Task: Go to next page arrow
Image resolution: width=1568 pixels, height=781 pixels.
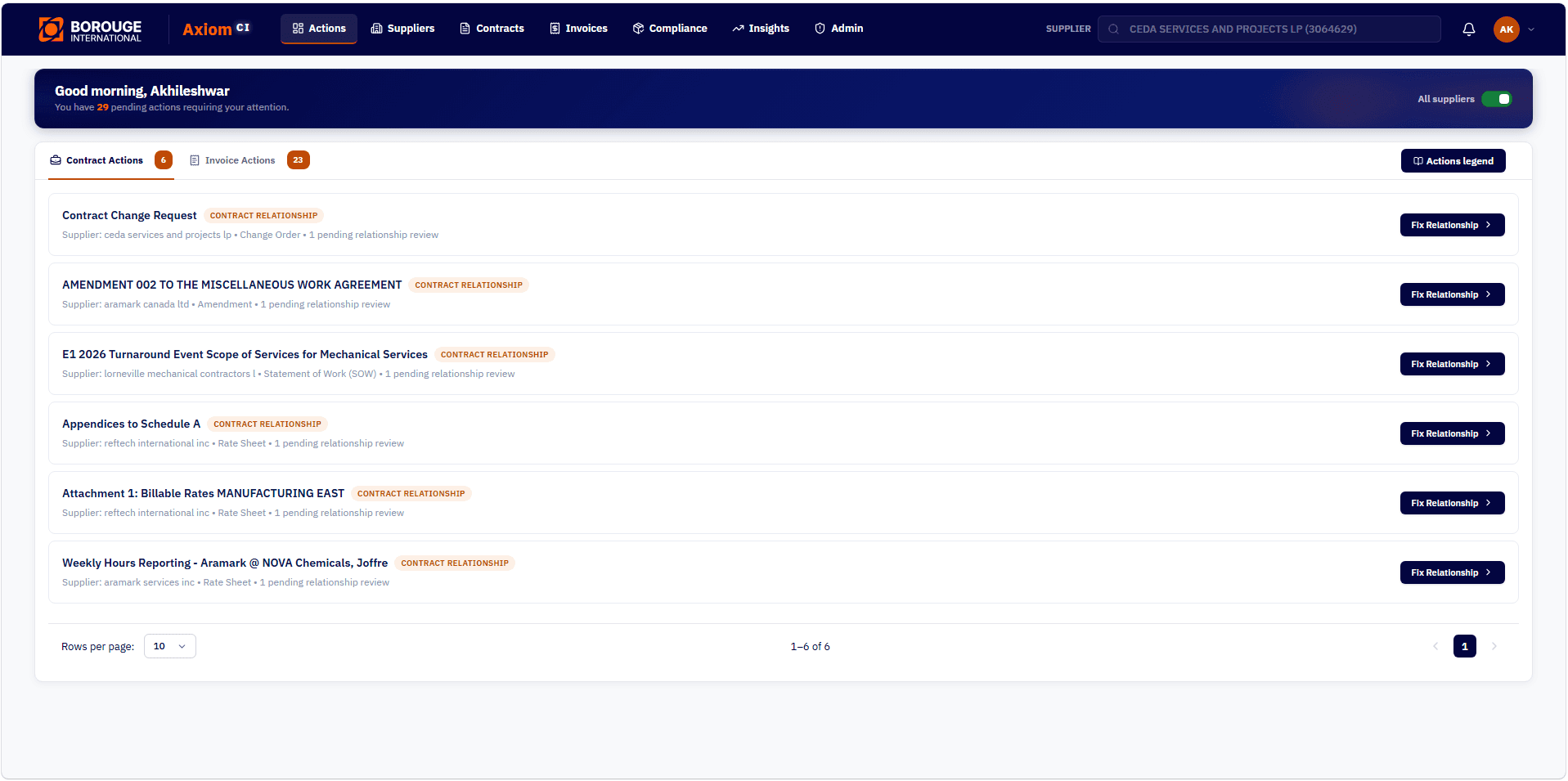Action: (1494, 646)
